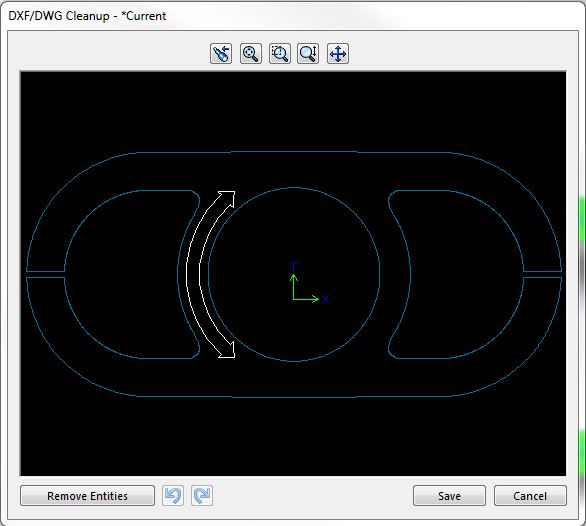Select the Zoom to Fit tool
This screenshot has width=586, height=526.
[250, 53]
